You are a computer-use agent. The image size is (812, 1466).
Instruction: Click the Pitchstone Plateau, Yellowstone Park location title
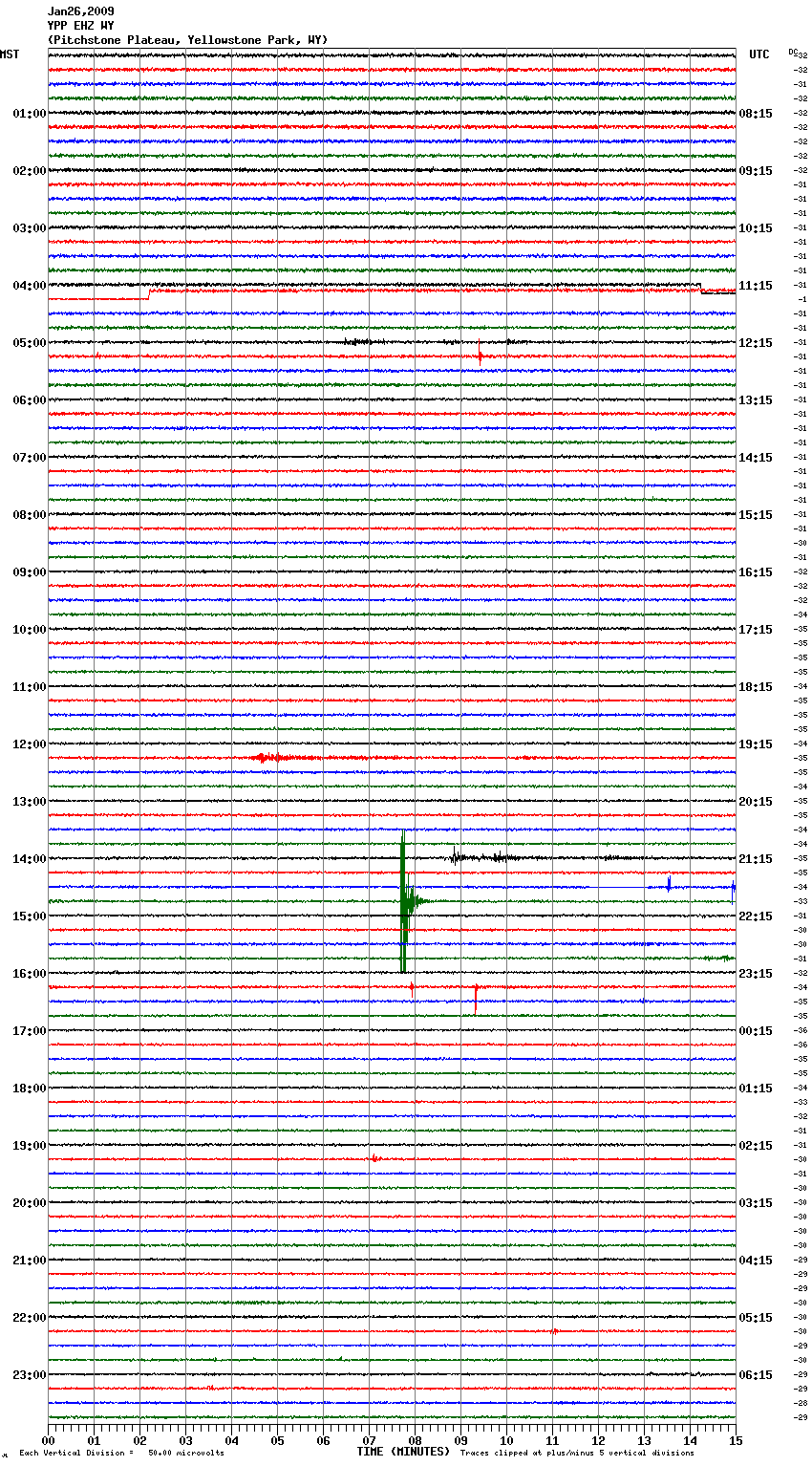(187, 40)
